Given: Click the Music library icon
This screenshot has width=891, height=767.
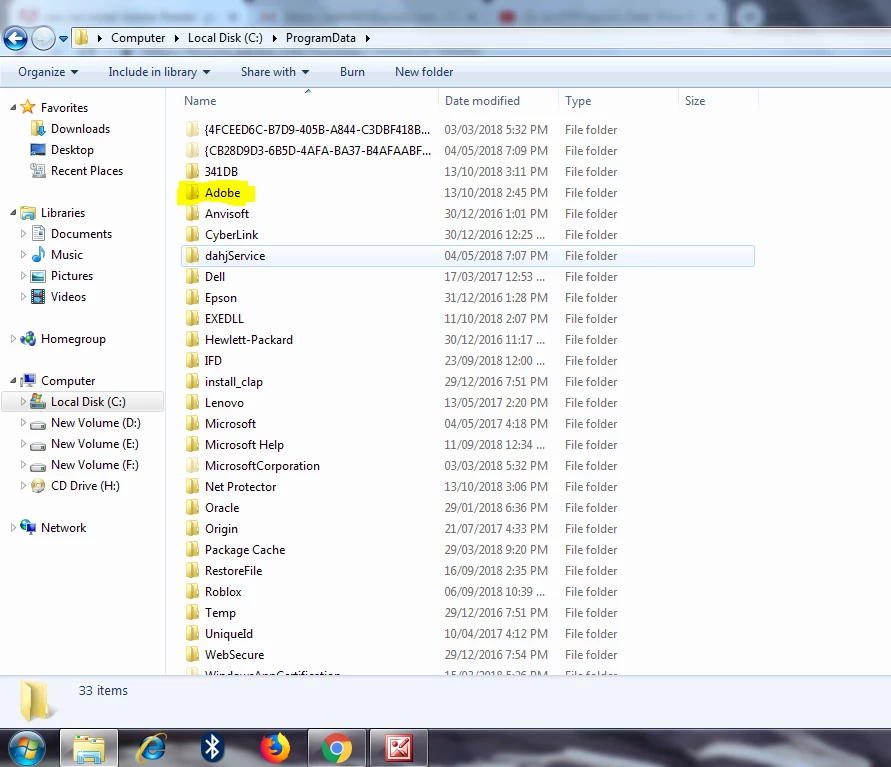Looking at the screenshot, I should (x=38, y=255).
